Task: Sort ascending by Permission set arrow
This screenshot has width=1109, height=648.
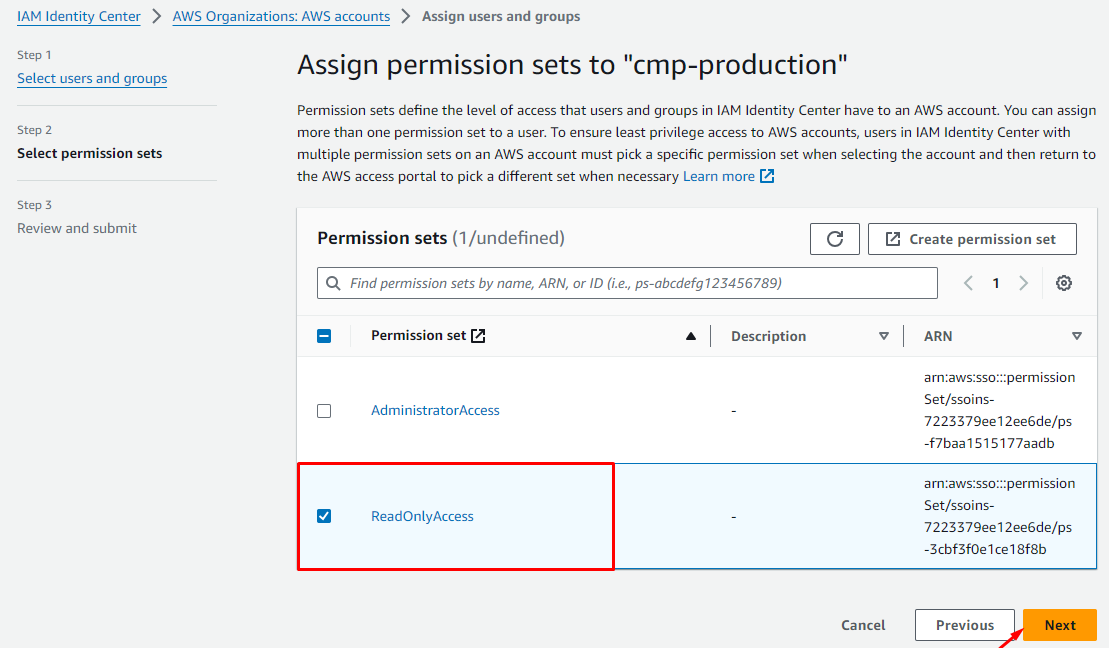Action: click(690, 337)
